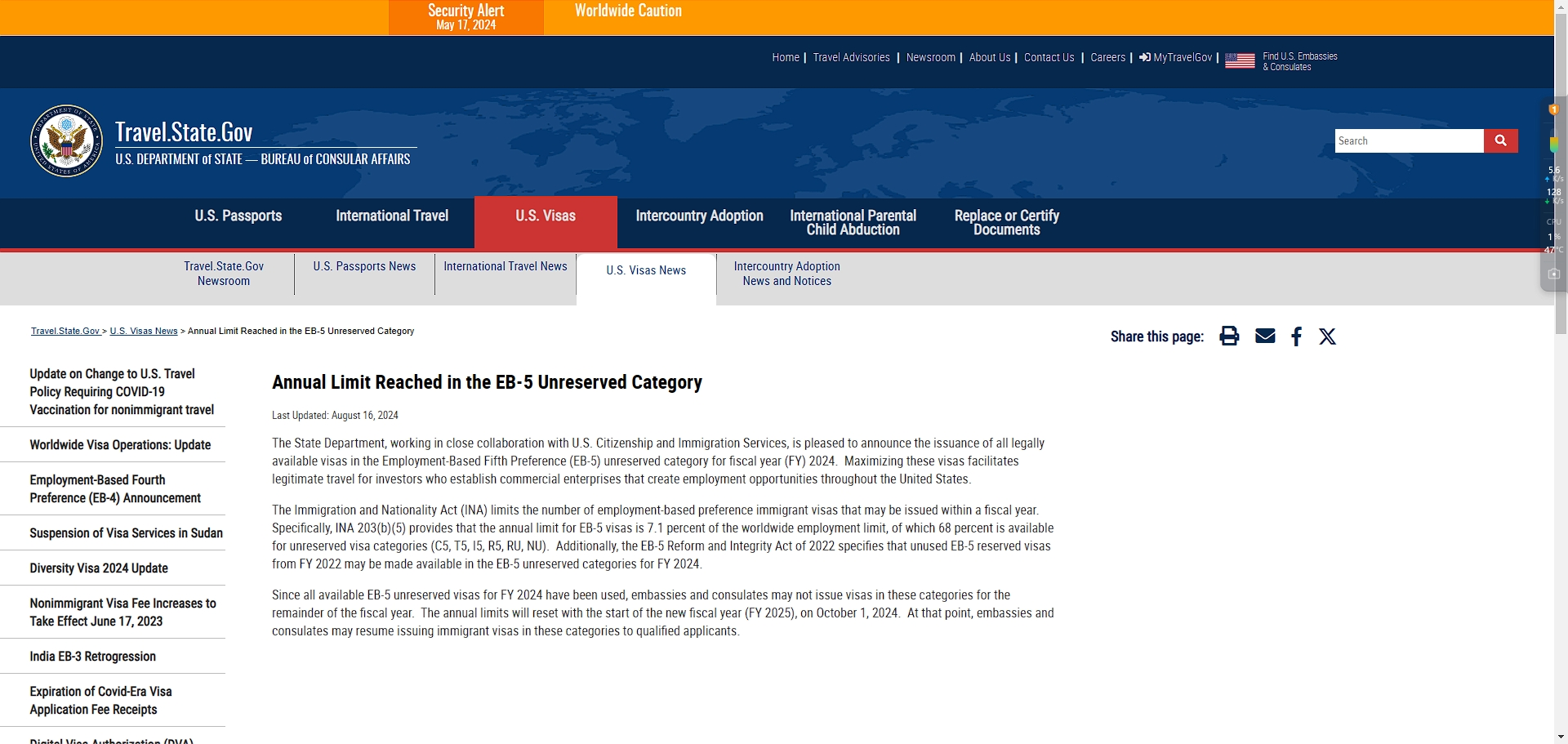Open the Intercountry Adoption menu
The height and width of the screenshot is (744, 1568).
pyautogui.click(x=699, y=216)
